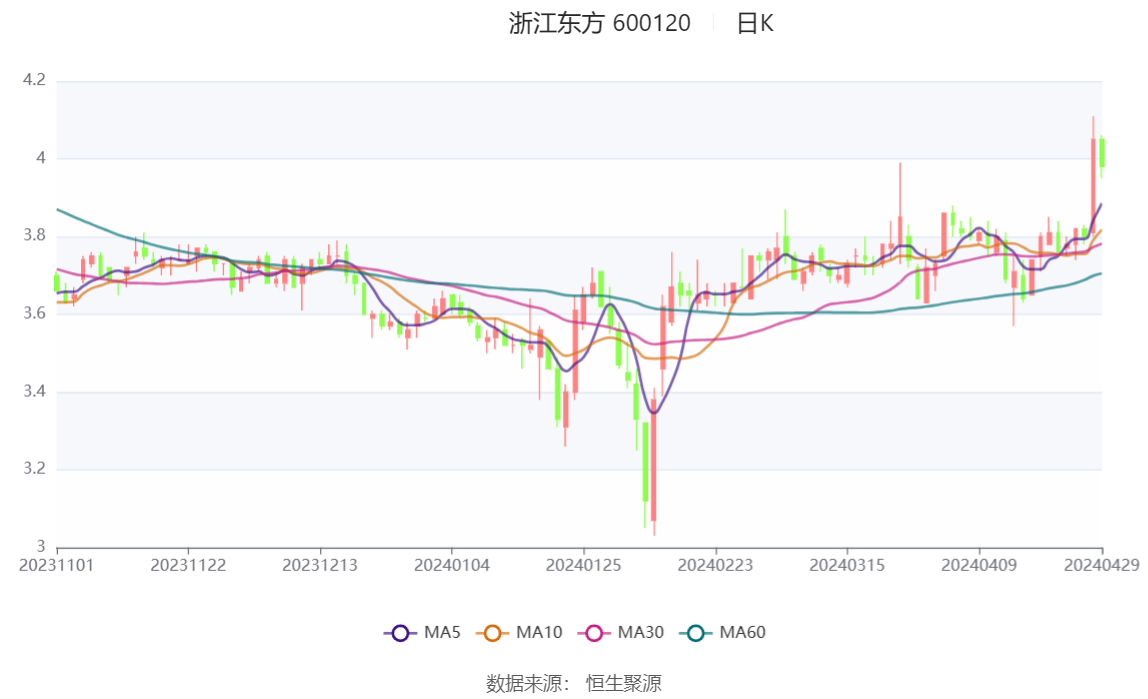This screenshot has height=699, width=1148.
Task: Click x-axis date label 20240104
Action: [452, 565]
